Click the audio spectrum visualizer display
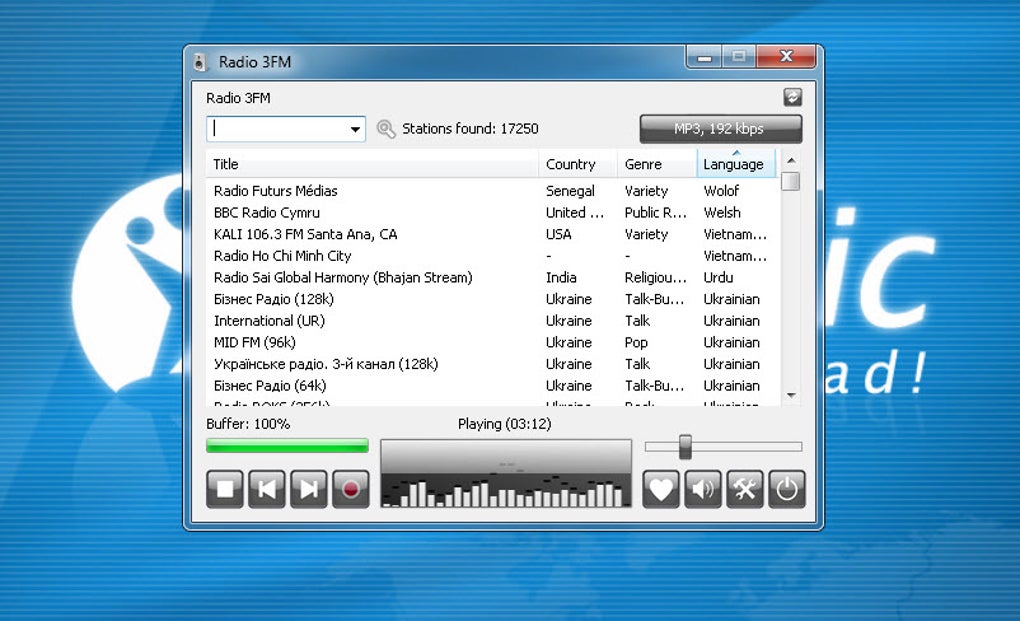 506,473
